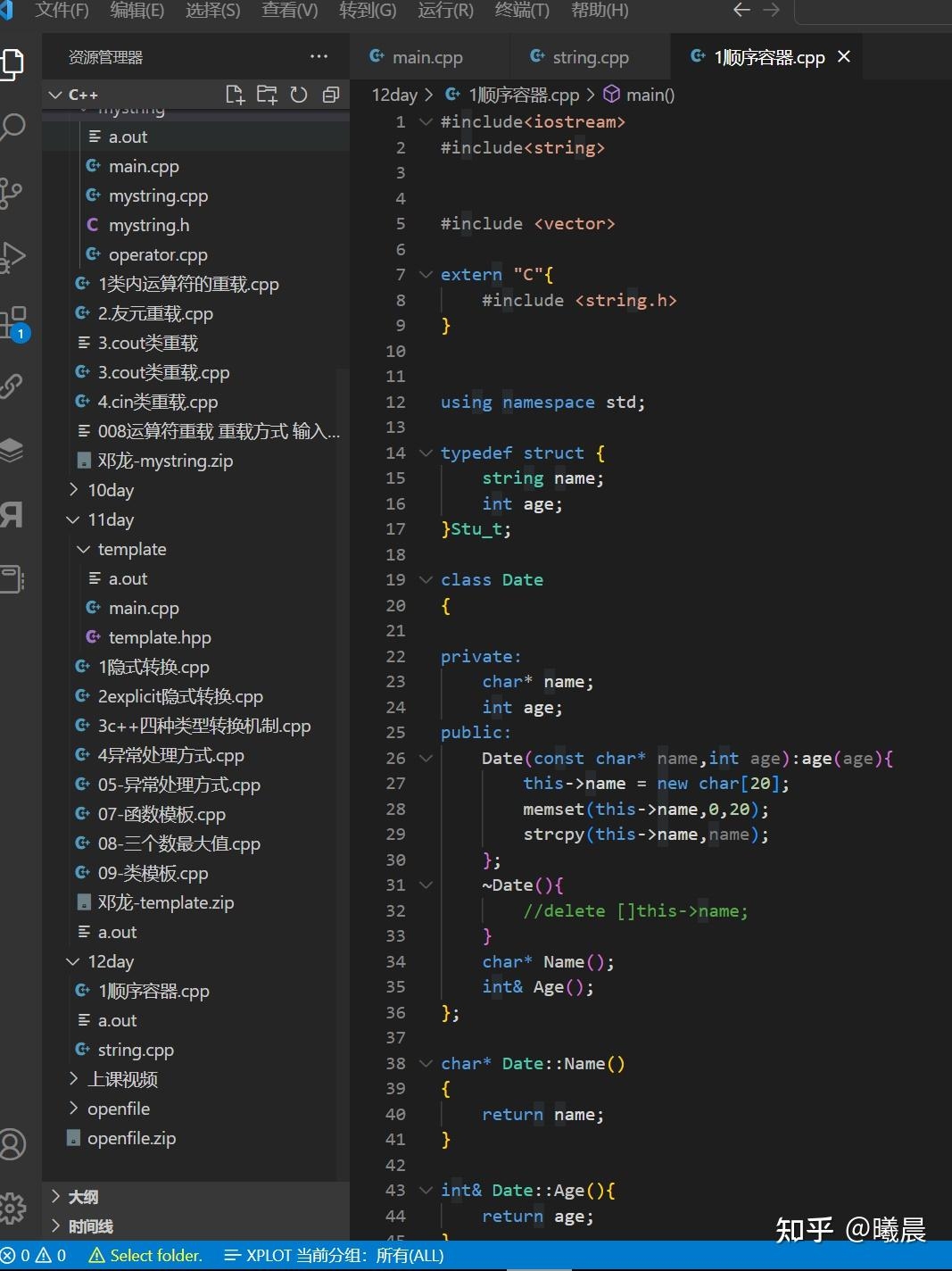Open the Extensions view with badge

(x=13, y=322)
